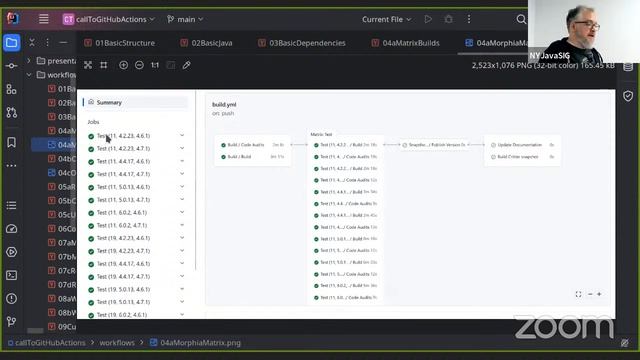Click callToGitHubActions in the breadcrumb bar
Image resolution: width=640 pixels, height=360 pixels.
pos(50,343)
